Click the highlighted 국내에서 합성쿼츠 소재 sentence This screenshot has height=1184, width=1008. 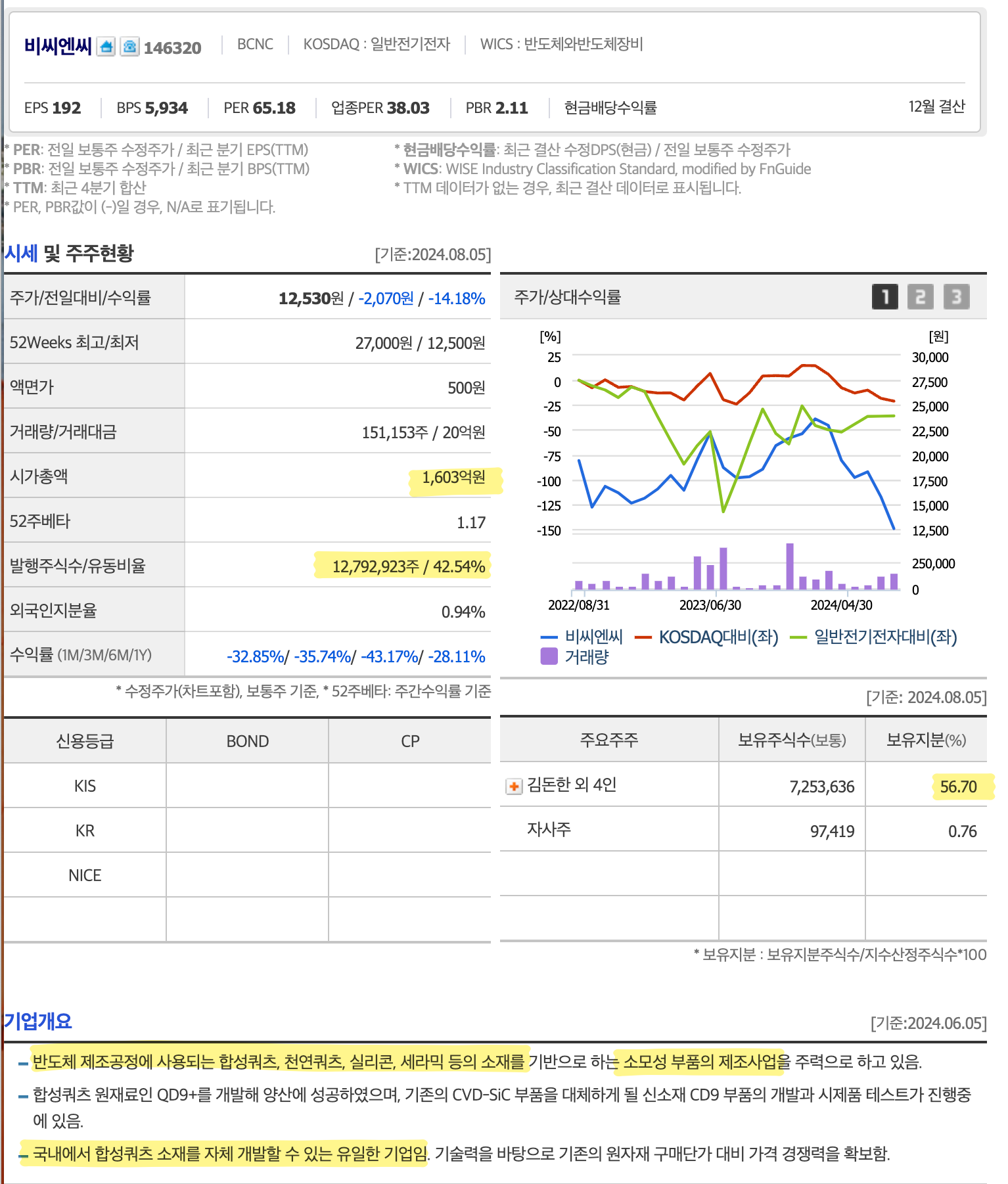[x=230, y=1153]
